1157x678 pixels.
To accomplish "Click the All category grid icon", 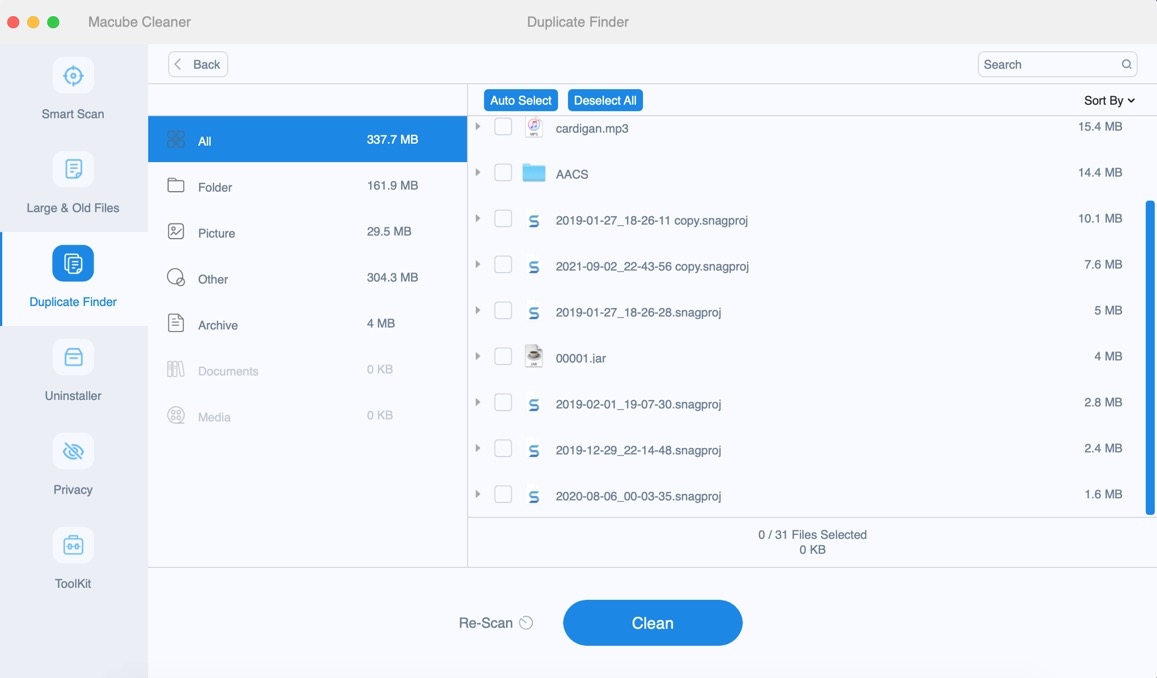I will [x=176, y=139].
